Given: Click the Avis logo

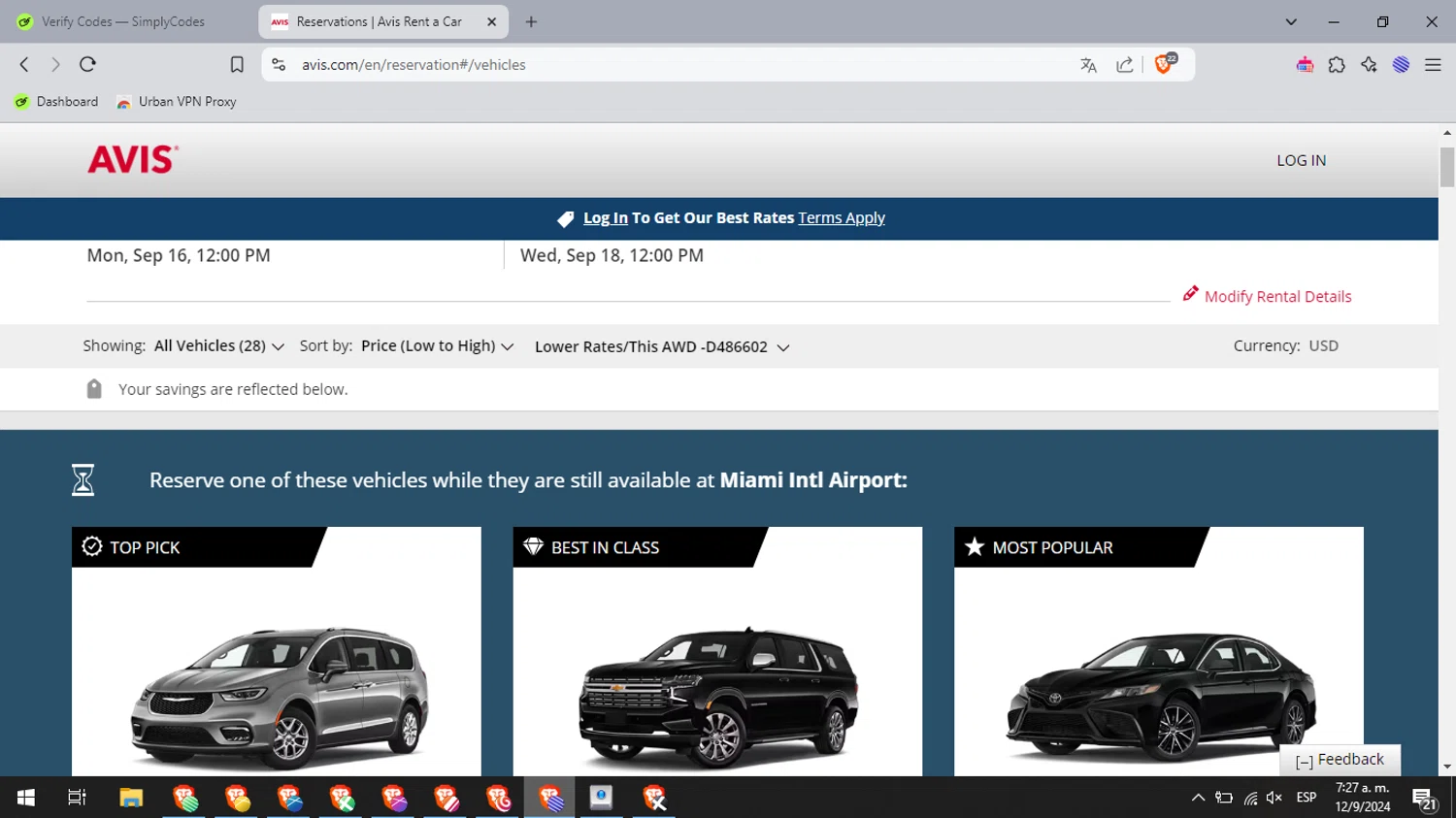Looking at the screenshot, I should [x=133, y=159].
